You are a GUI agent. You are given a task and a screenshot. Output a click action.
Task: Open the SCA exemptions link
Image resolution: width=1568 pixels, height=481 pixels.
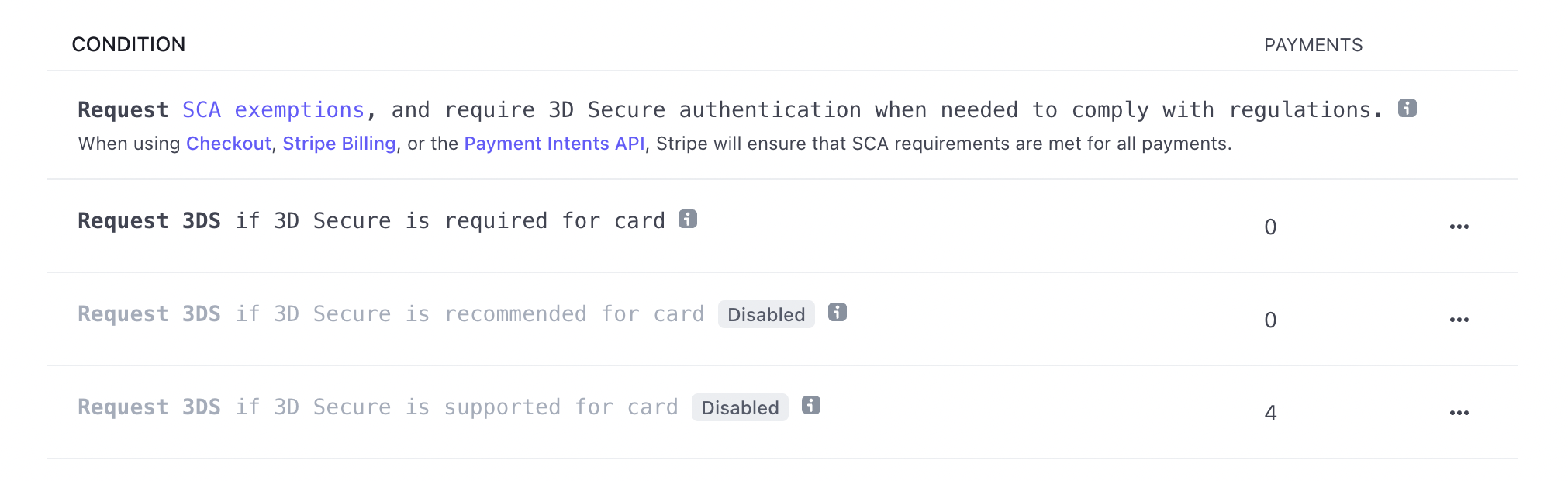pyautogui.click(x=273, y=109)
